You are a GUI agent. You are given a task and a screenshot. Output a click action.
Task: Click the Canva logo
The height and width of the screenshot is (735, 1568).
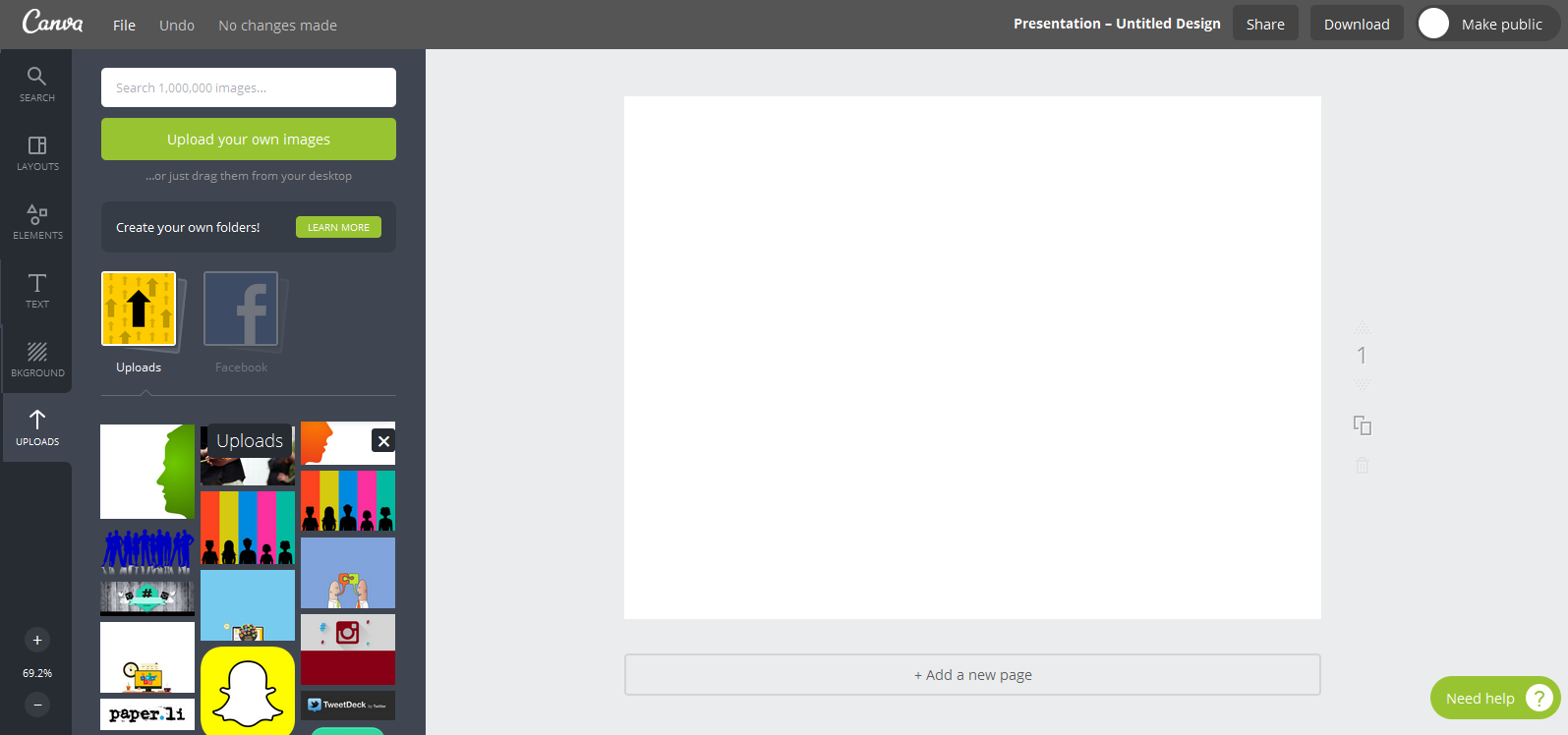tap(52, 22)
